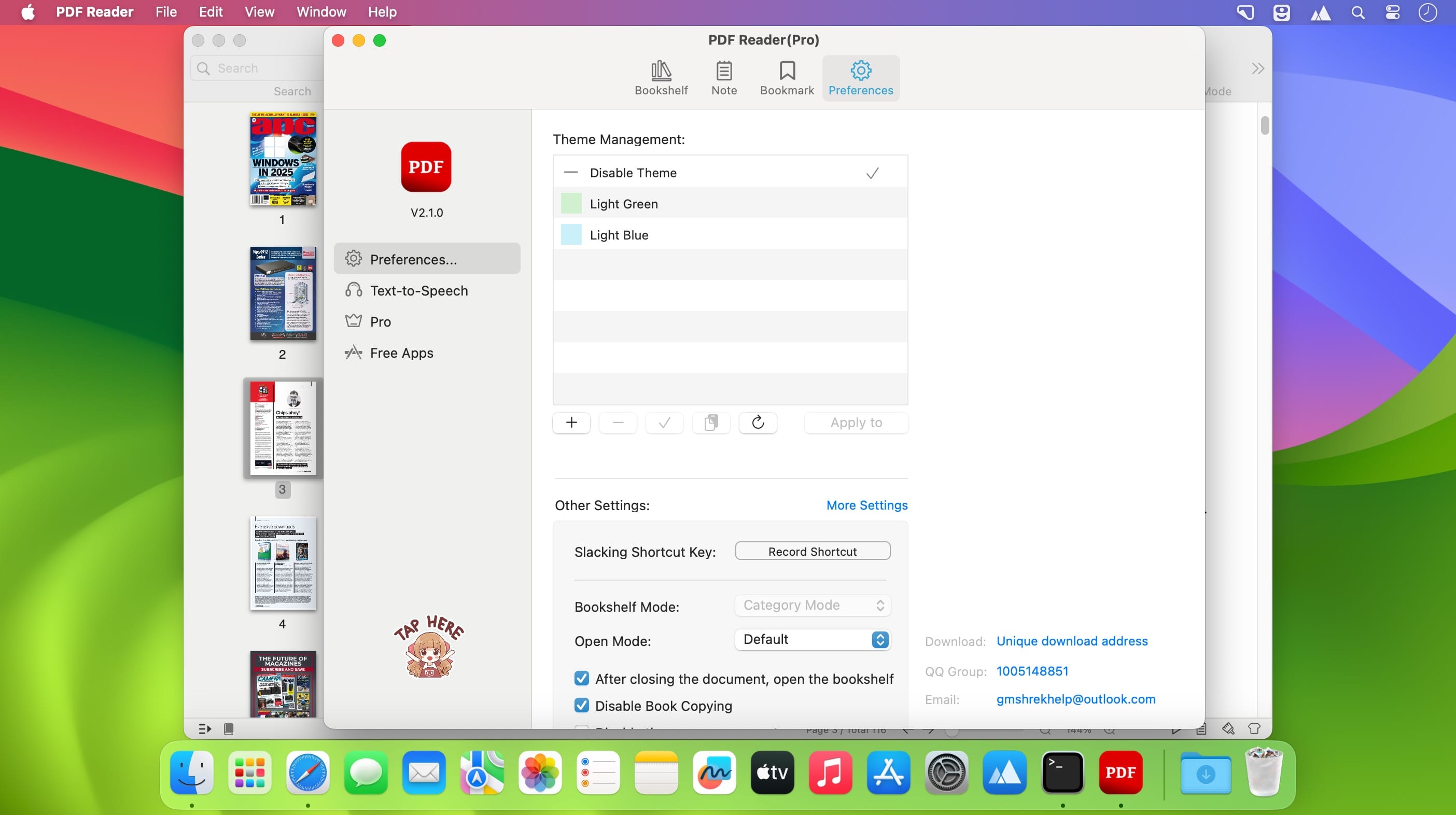The width and height of the screenshot is (1456, 815).
Task: Select the Disable Theme row
Action: (730, 172)
